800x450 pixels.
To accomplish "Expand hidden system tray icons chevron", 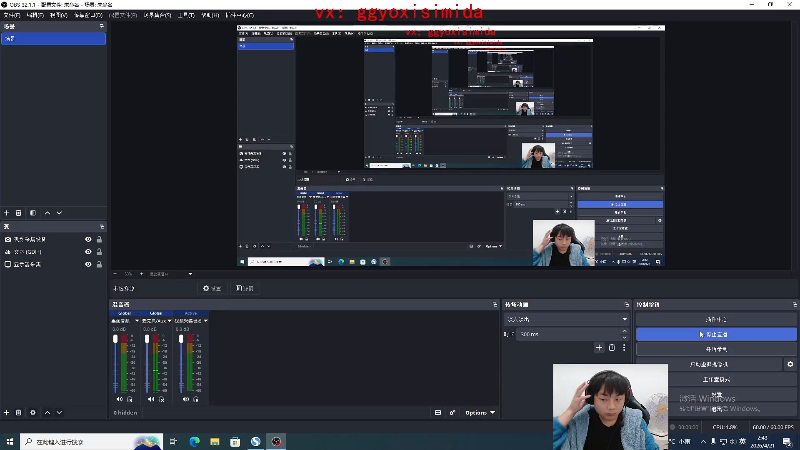I will tap(703, 442).
